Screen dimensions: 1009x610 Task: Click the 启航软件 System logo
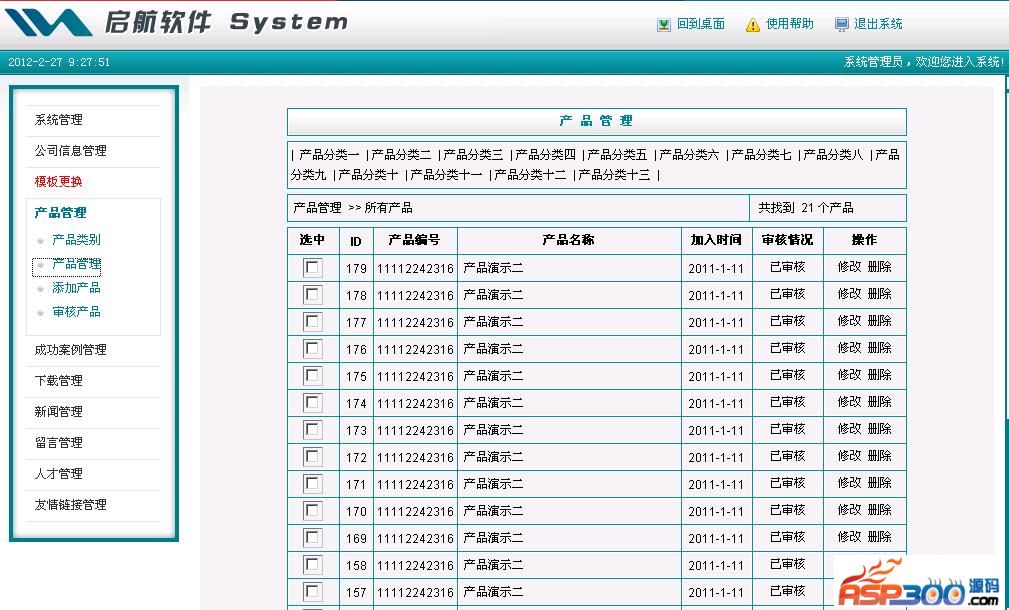(x=180, y=22)
